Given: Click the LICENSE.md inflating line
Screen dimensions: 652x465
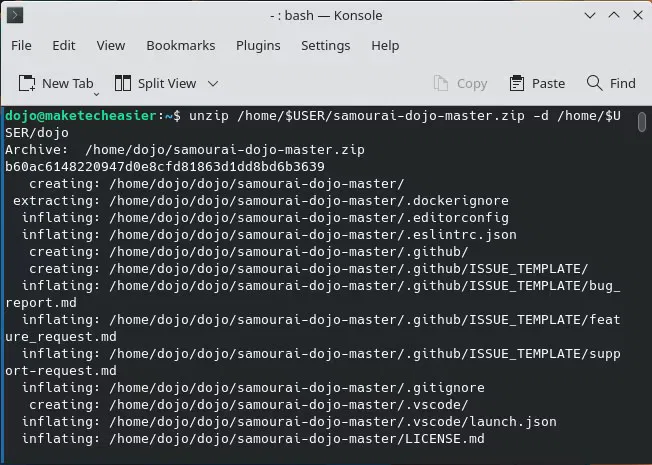Looking at the screenshot, I should pos(253,439).
